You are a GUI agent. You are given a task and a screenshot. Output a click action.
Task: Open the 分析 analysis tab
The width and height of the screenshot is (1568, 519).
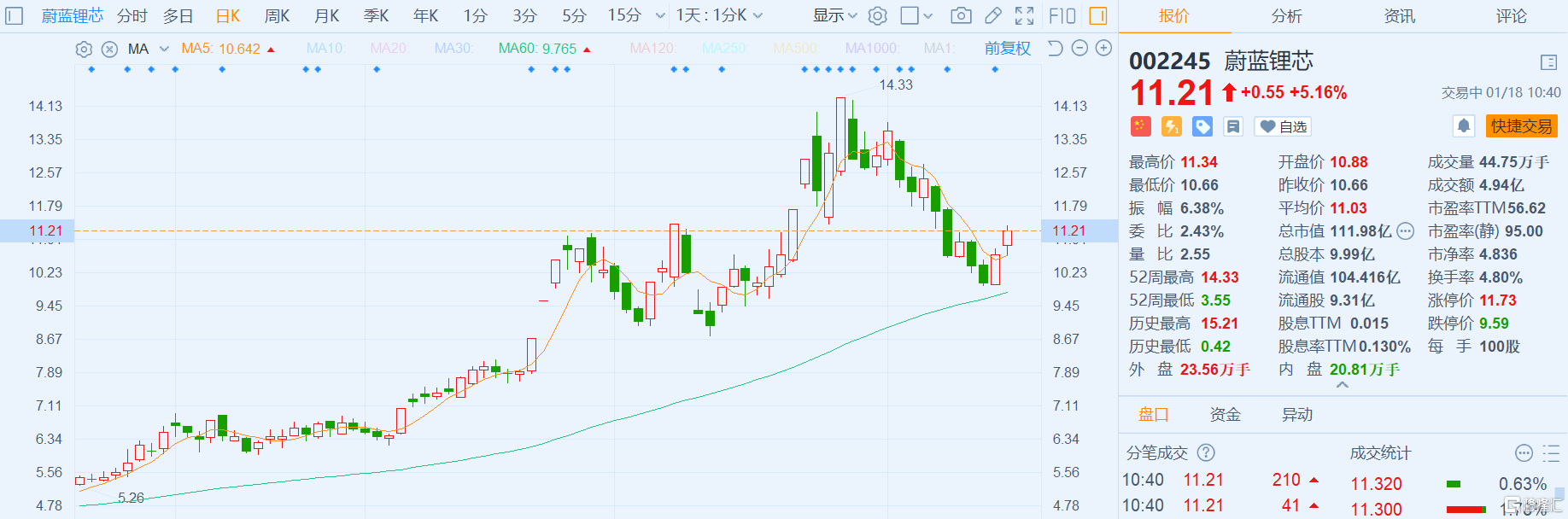(1287, 16)
